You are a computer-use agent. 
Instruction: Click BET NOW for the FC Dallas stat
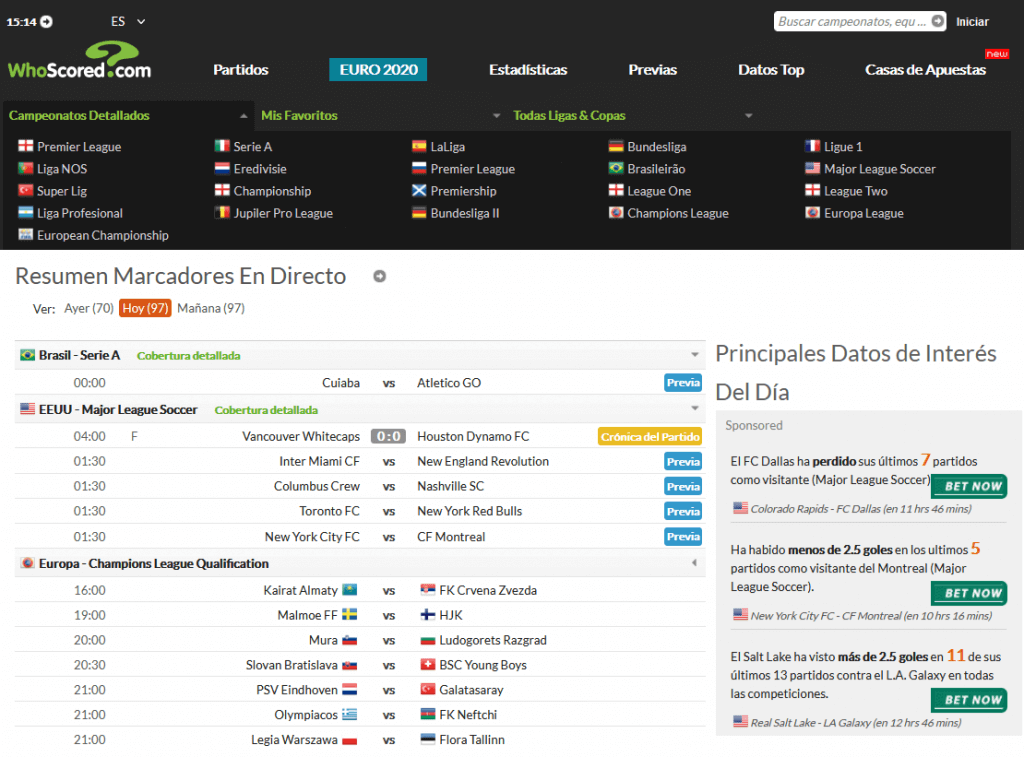pos(969,487)
